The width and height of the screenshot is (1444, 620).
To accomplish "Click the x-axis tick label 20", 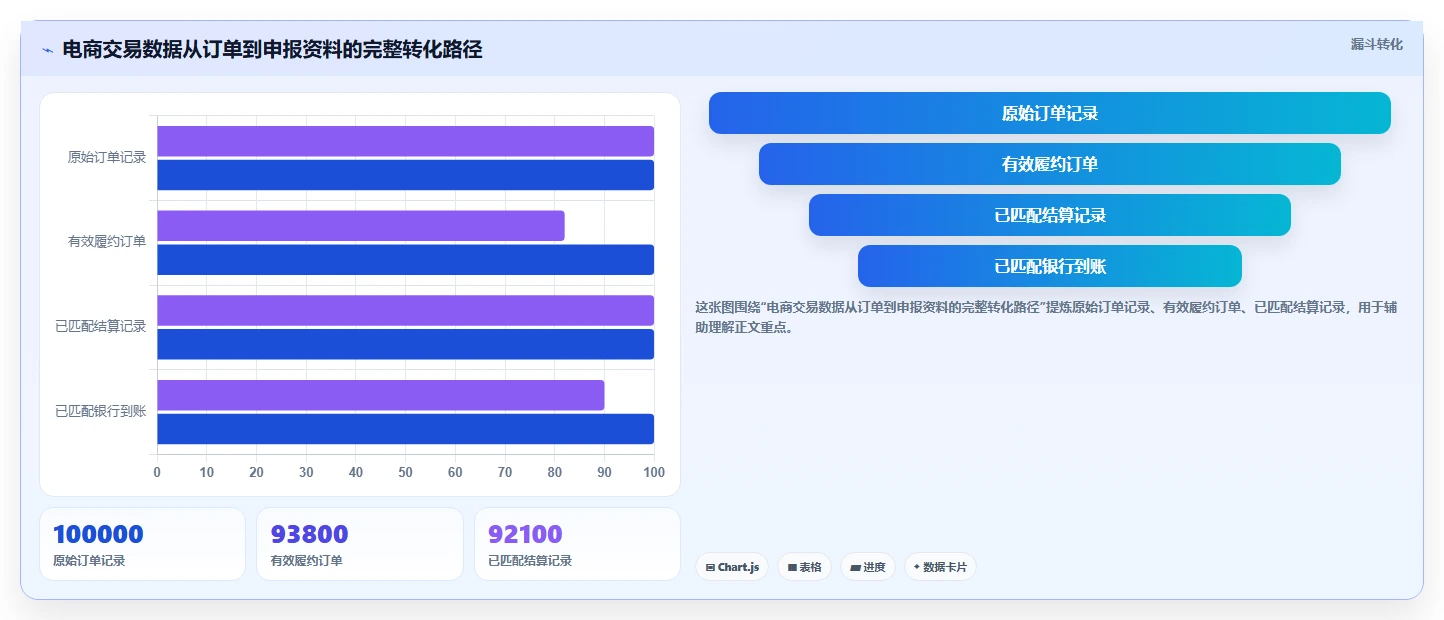I will click(x=256, y=473).
